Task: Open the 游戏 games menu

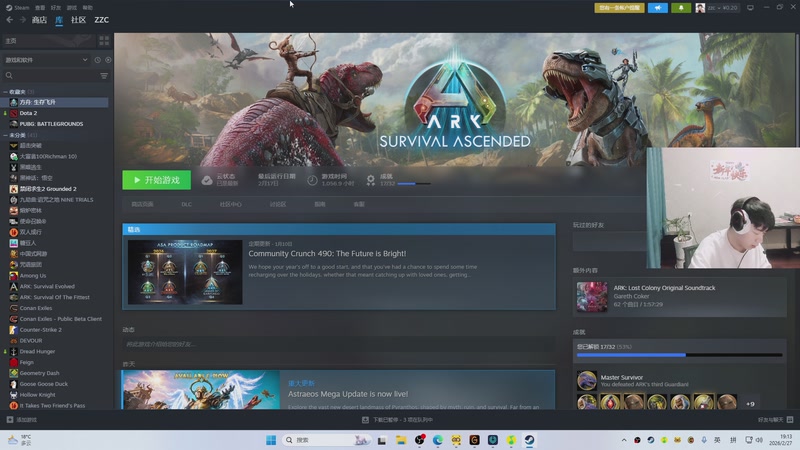Action: 71,8
